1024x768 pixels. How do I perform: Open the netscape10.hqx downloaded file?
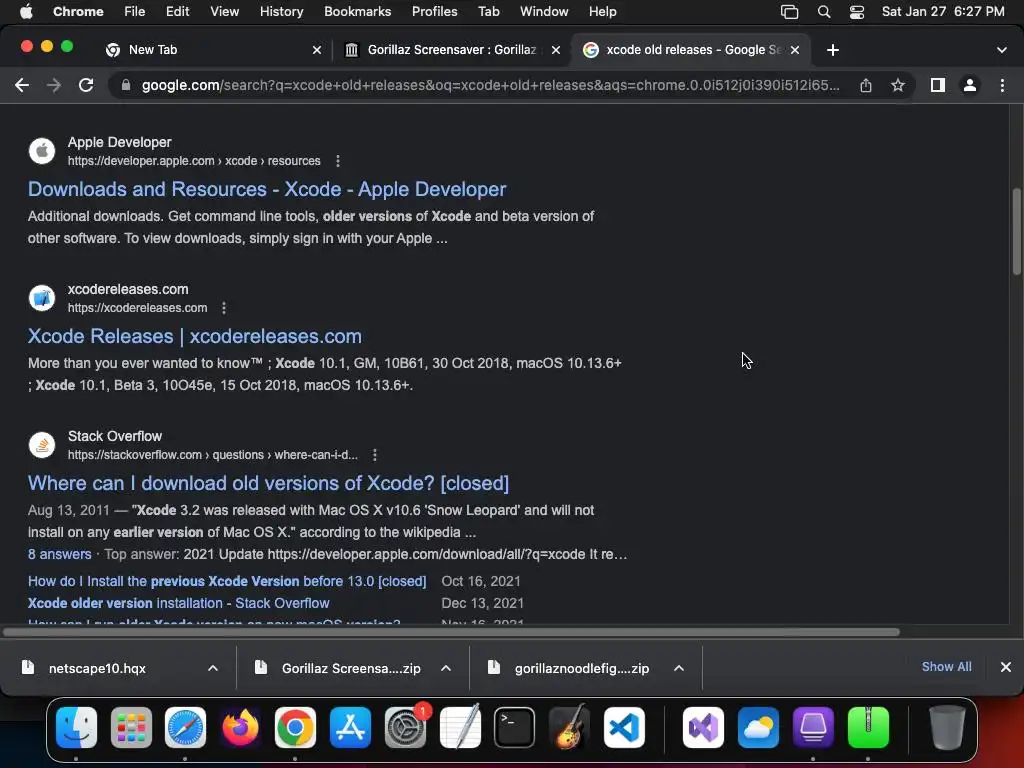click(x=97, y=668)
